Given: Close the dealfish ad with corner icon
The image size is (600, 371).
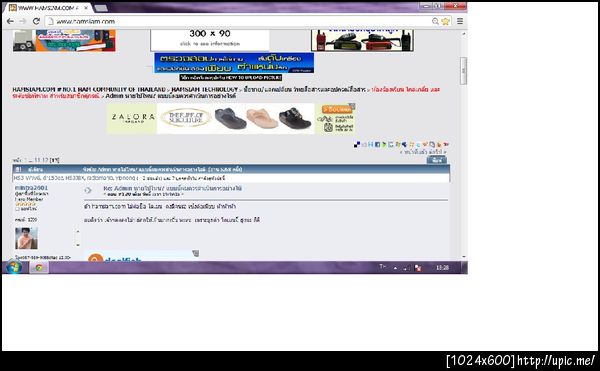Looking at the screenshot, I should tap(196, 253).
